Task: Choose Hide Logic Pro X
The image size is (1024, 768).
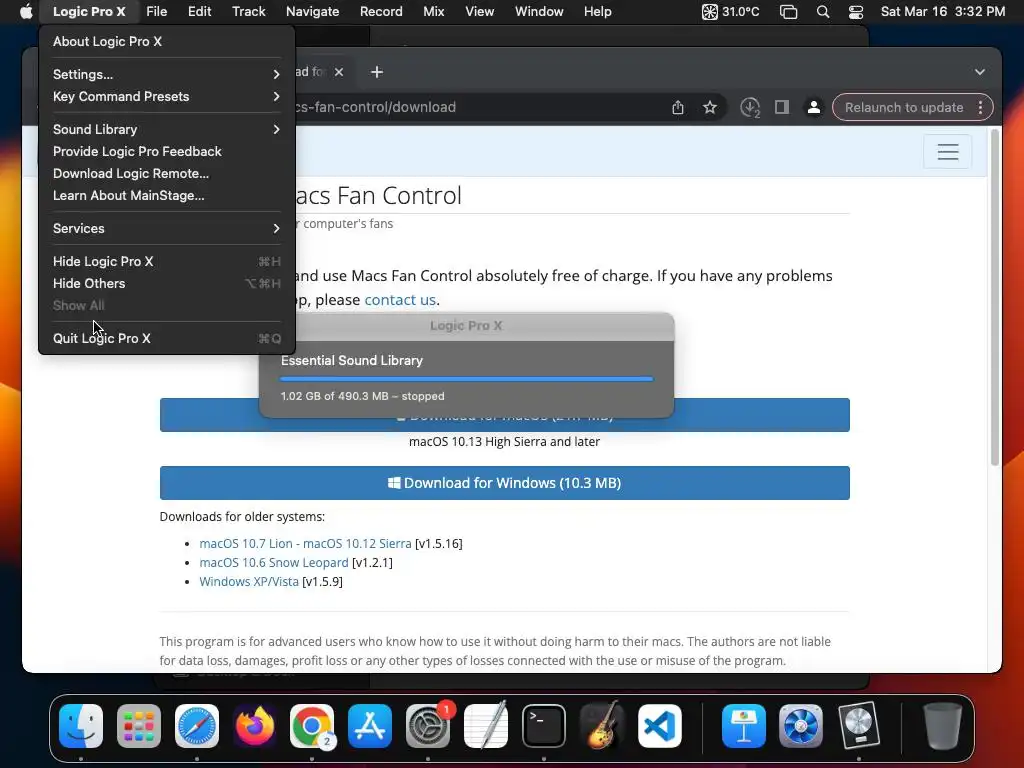Action: pos(166,261)
